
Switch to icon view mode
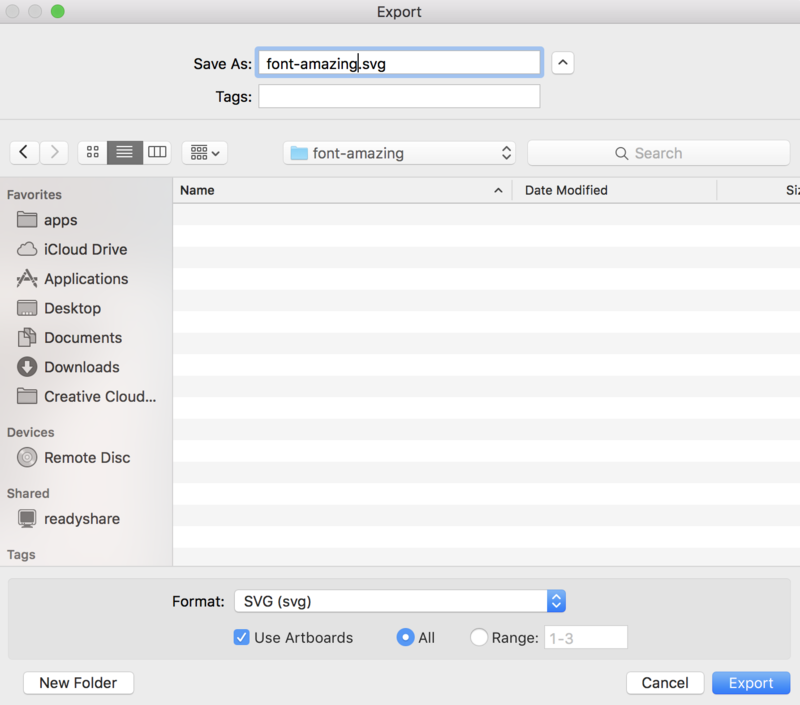(92, 152)
